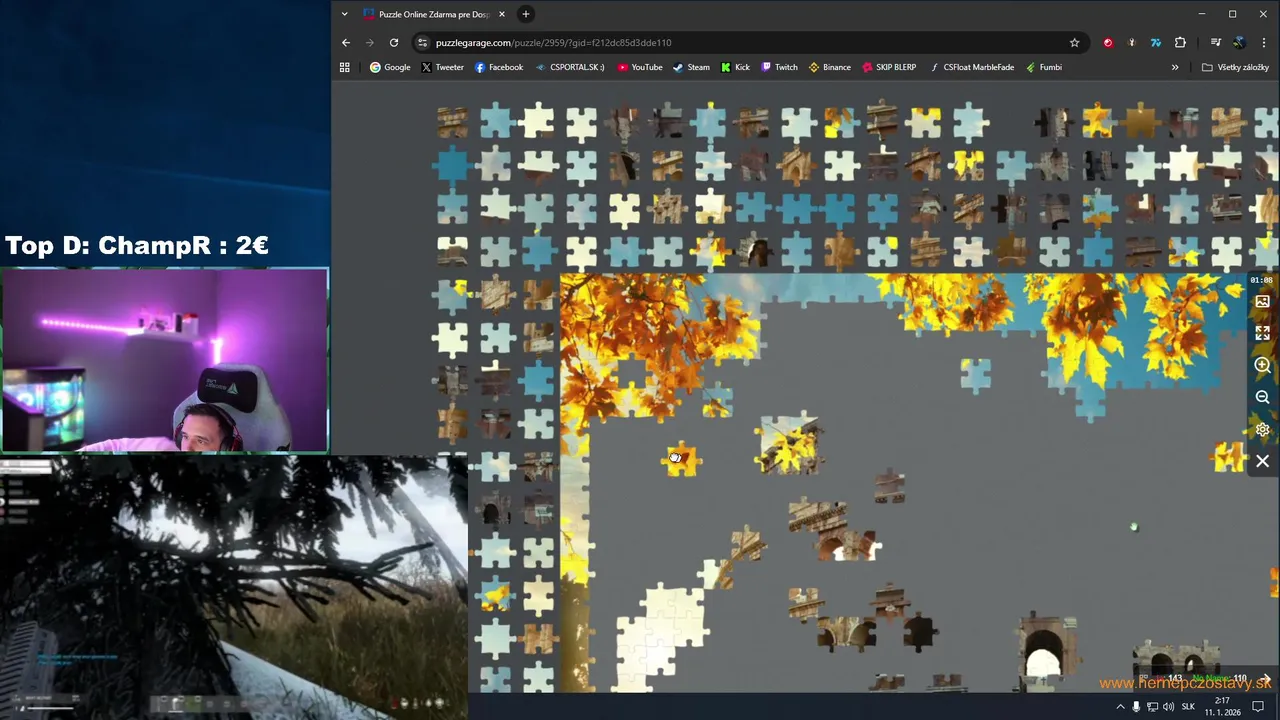
Task: Switch SLK keyboard language
Action: [x=1188, y=707]
